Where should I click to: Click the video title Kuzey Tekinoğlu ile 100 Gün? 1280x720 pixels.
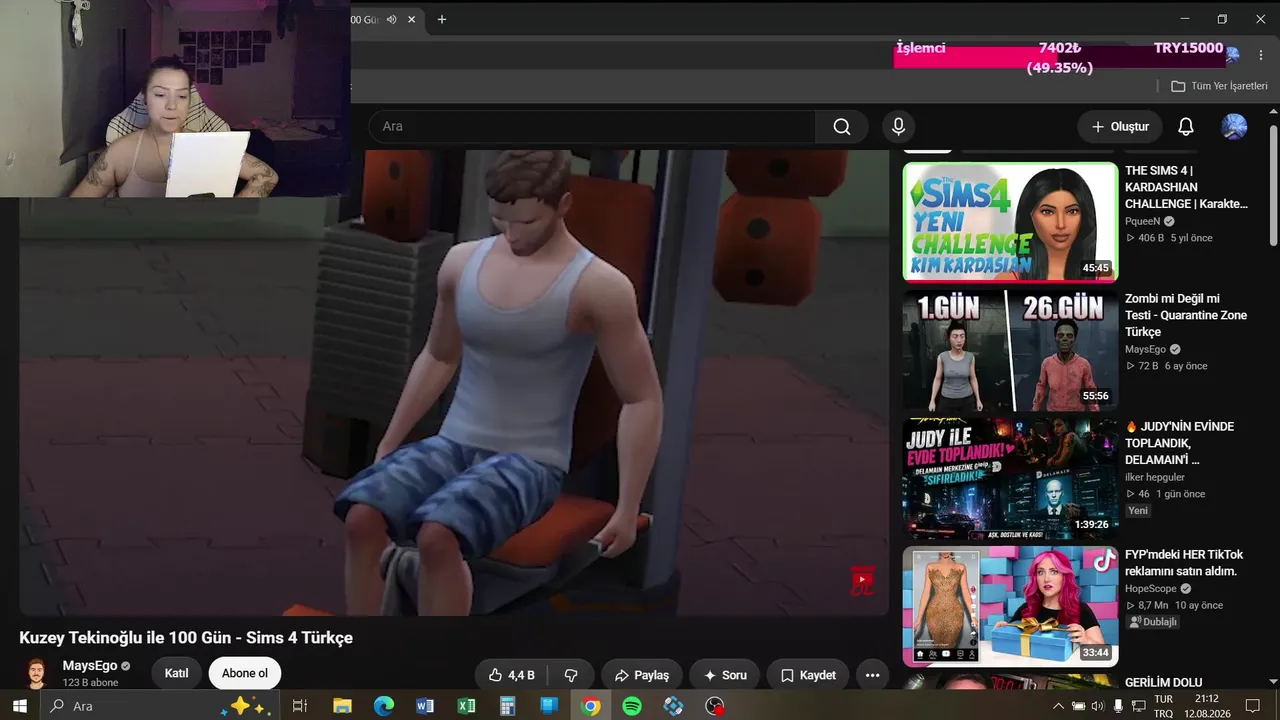(x=186, y=638)
